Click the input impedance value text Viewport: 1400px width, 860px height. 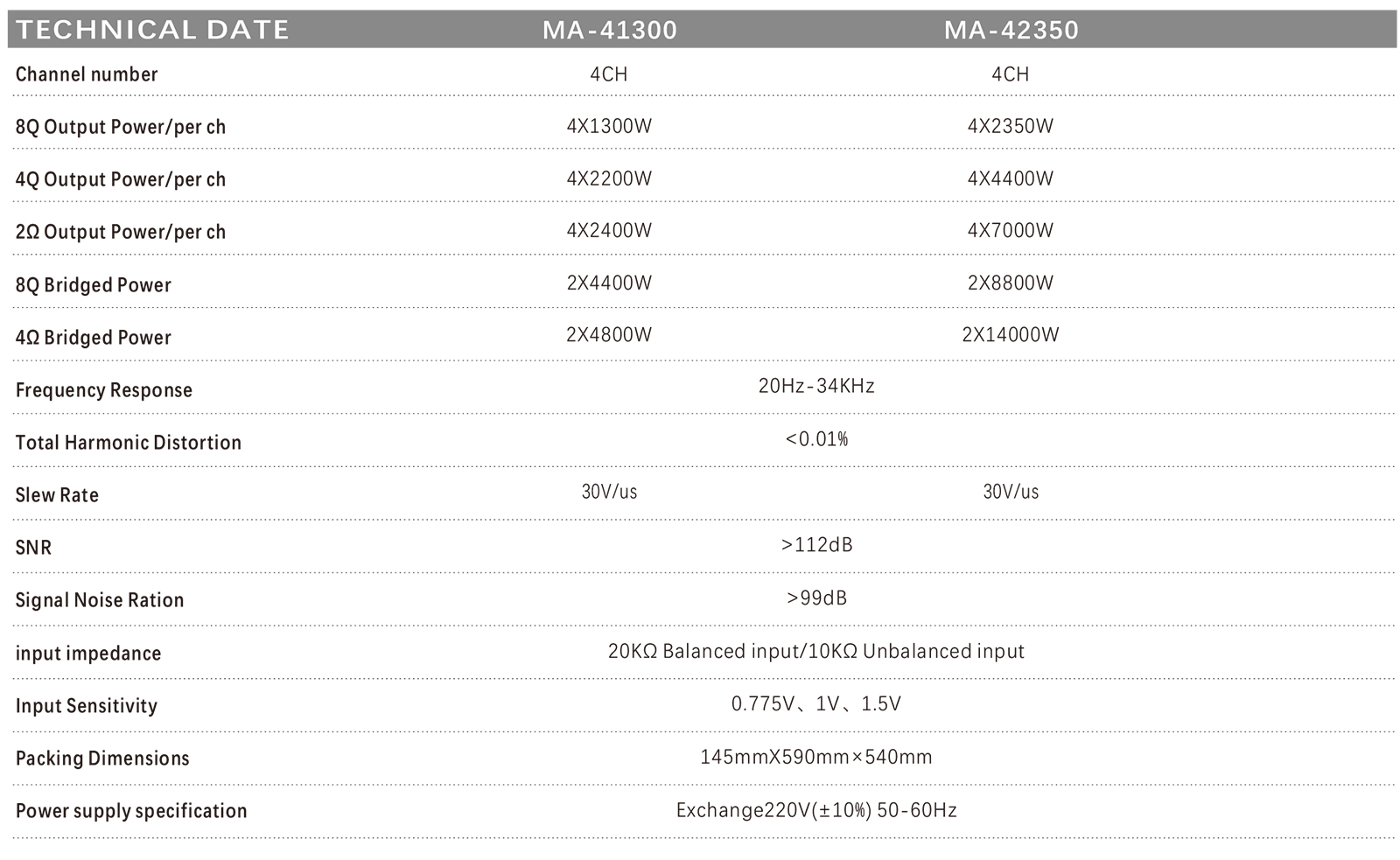815,652
